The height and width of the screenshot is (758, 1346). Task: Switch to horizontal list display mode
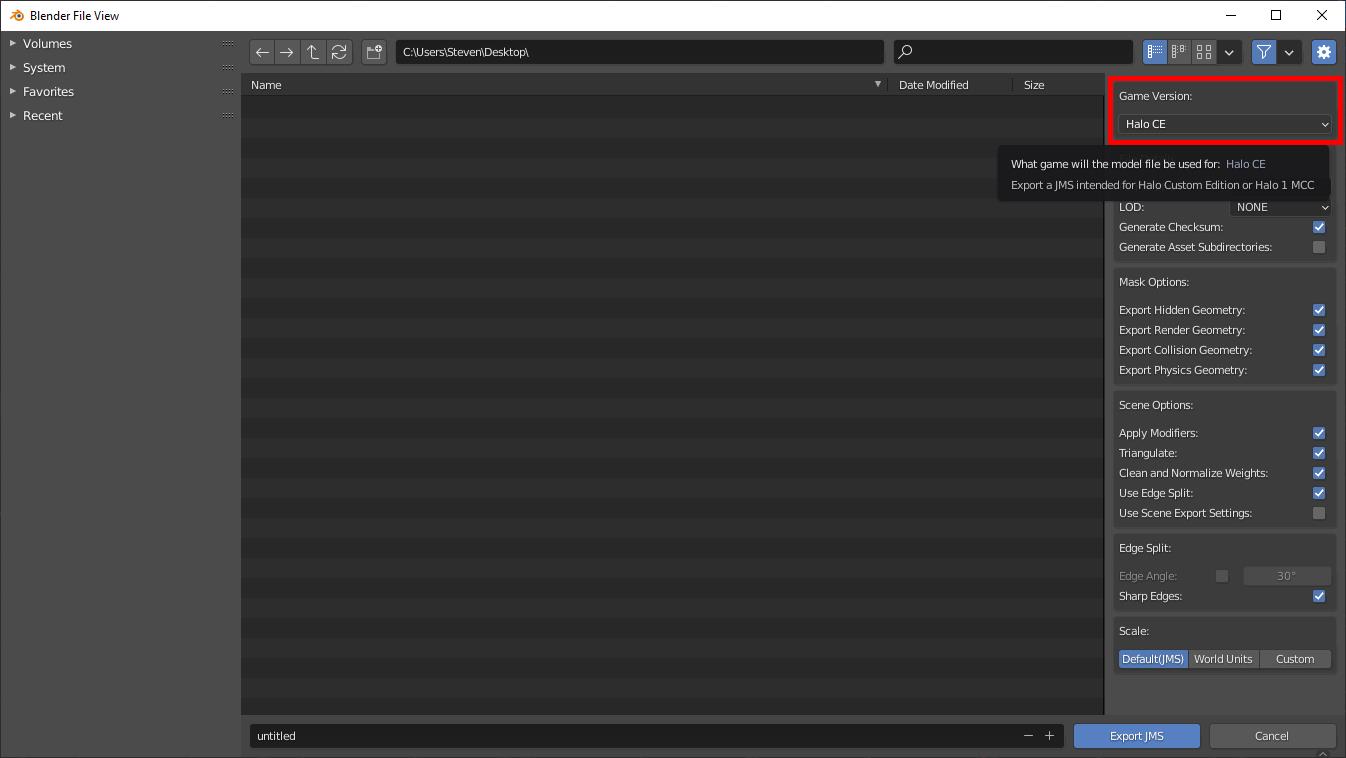[x=1179, y=52]
